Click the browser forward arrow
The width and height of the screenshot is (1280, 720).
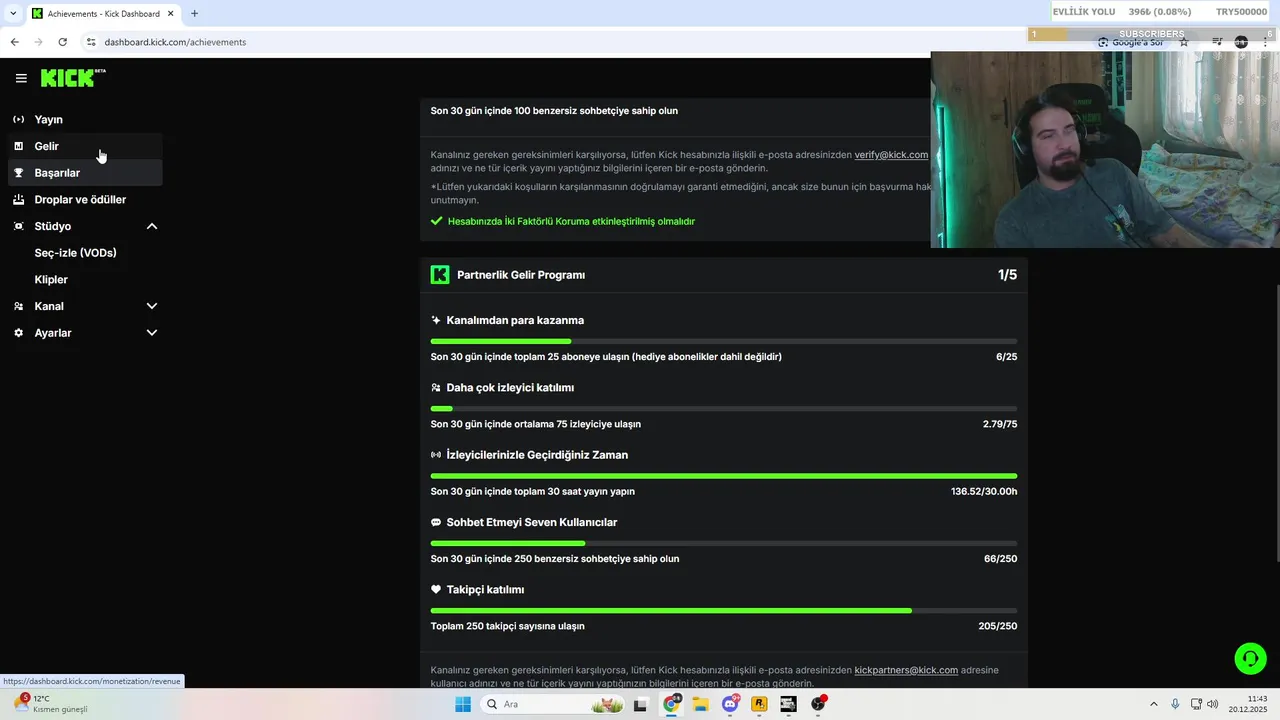[38, 42]
